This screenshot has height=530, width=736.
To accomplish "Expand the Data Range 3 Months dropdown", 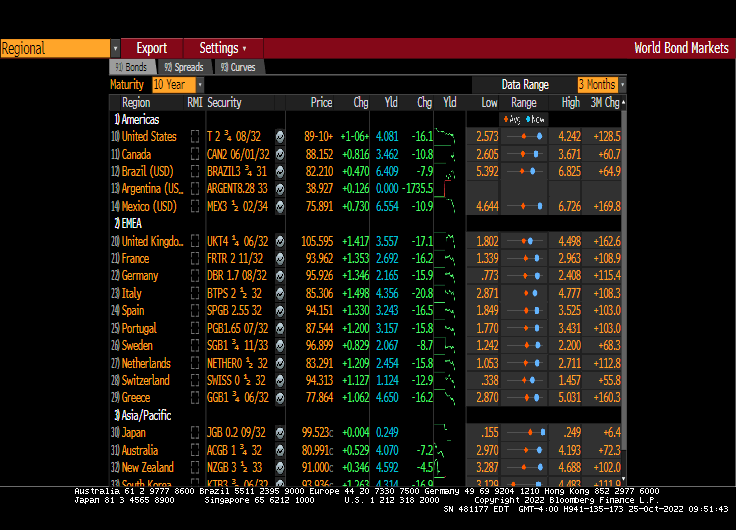I will pyautogui.click(x=601, y=85).
